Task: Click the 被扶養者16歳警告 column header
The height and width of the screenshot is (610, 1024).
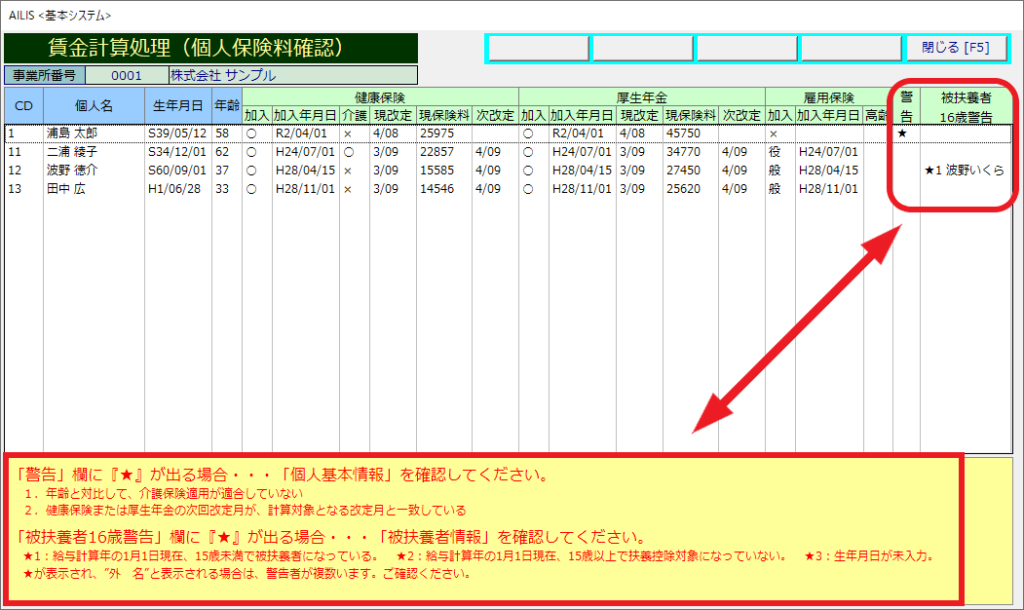Action: pos(965,106)
